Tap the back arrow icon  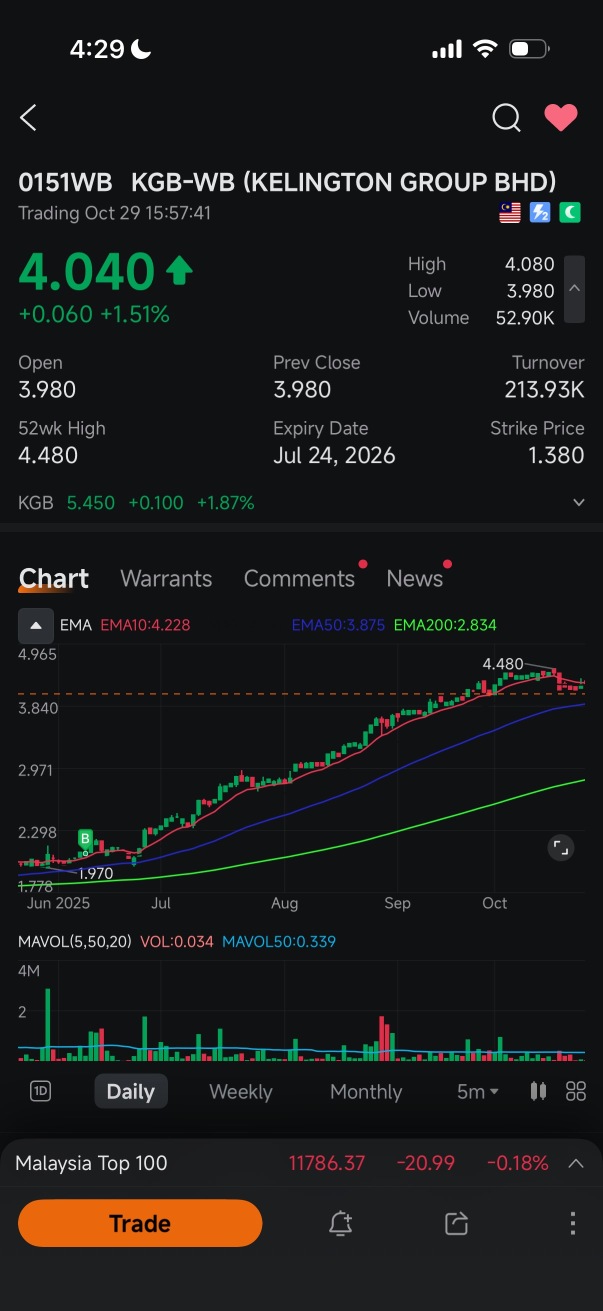click(28, 118)
